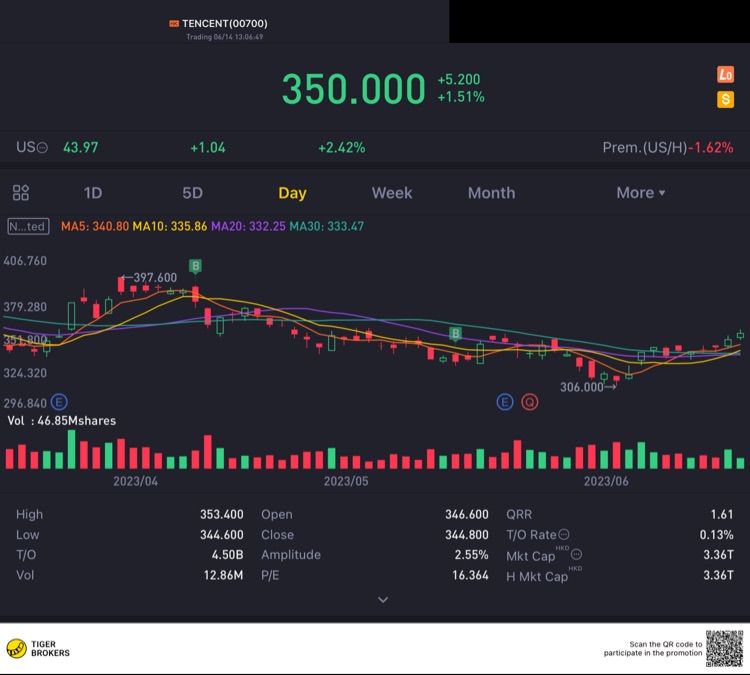Click the 350.000 current price
This screenshot has height=675, width=750.
point(353,89)
